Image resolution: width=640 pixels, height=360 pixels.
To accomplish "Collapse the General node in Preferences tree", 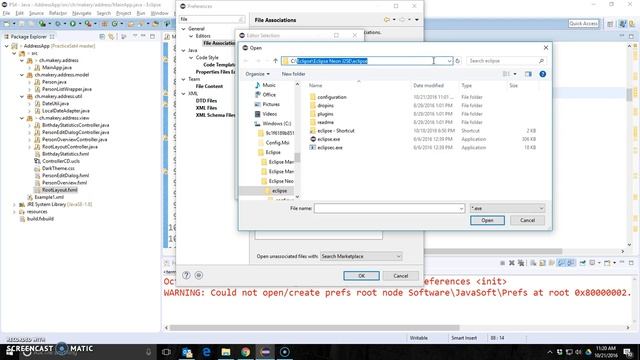I will (x=183, y=29).
